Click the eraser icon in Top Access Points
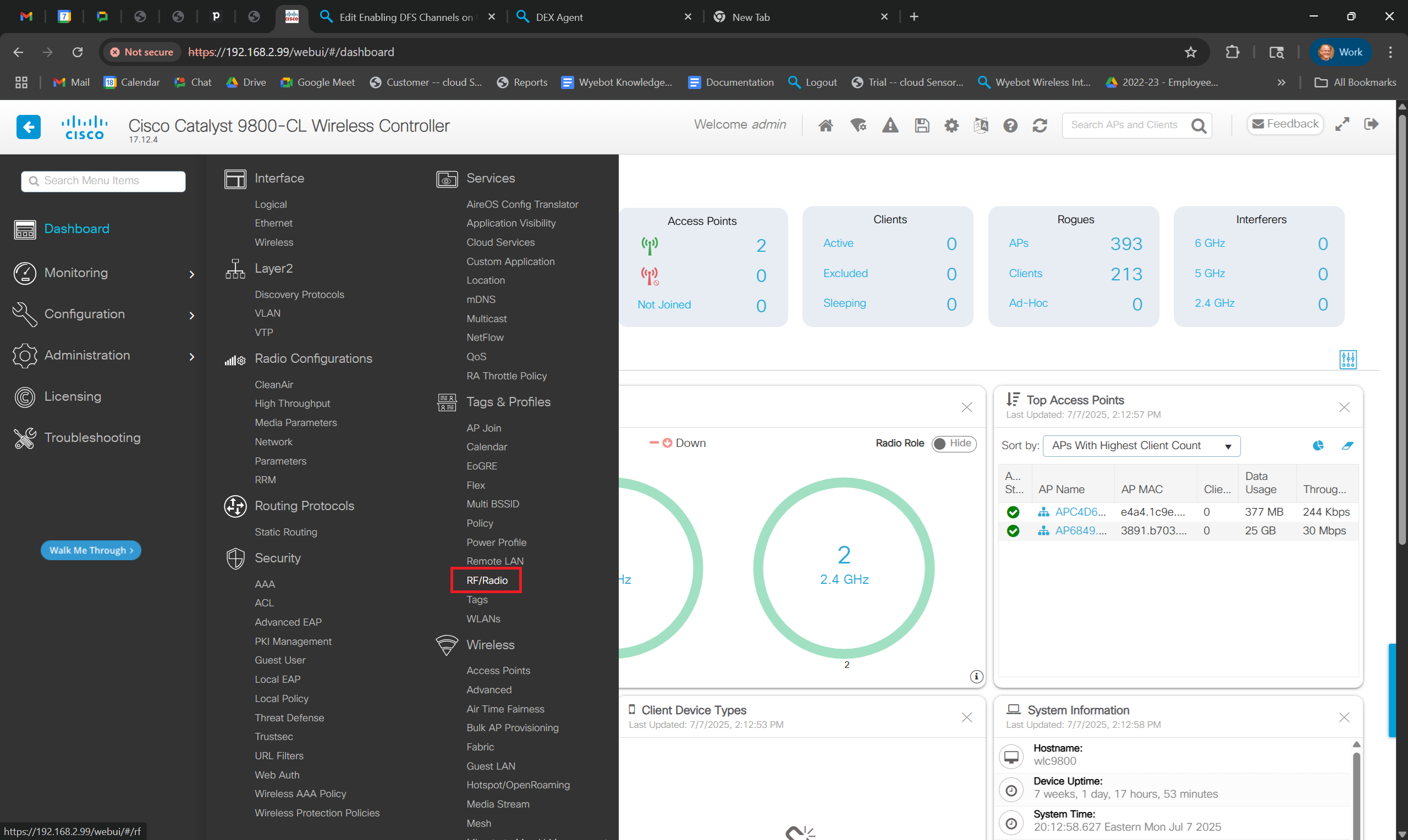The image size is (1408, 840). 1347,445
